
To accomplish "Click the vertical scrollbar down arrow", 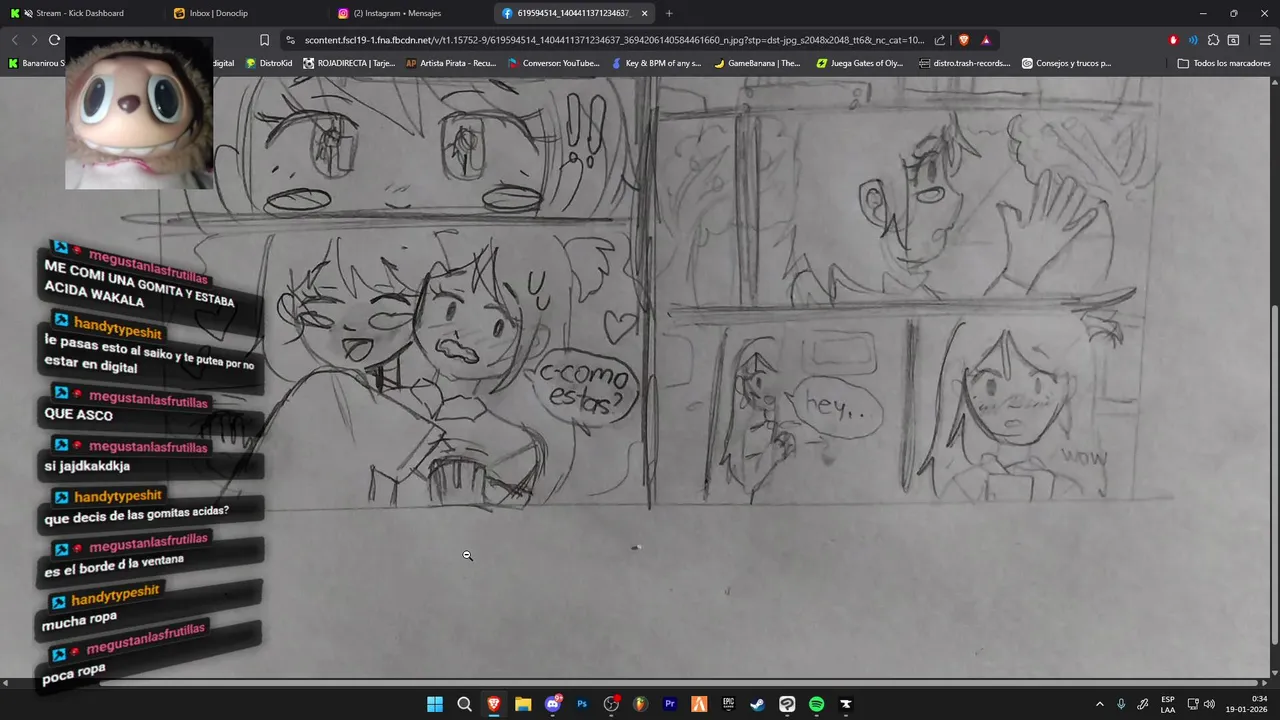I will tap(1275, 672).
